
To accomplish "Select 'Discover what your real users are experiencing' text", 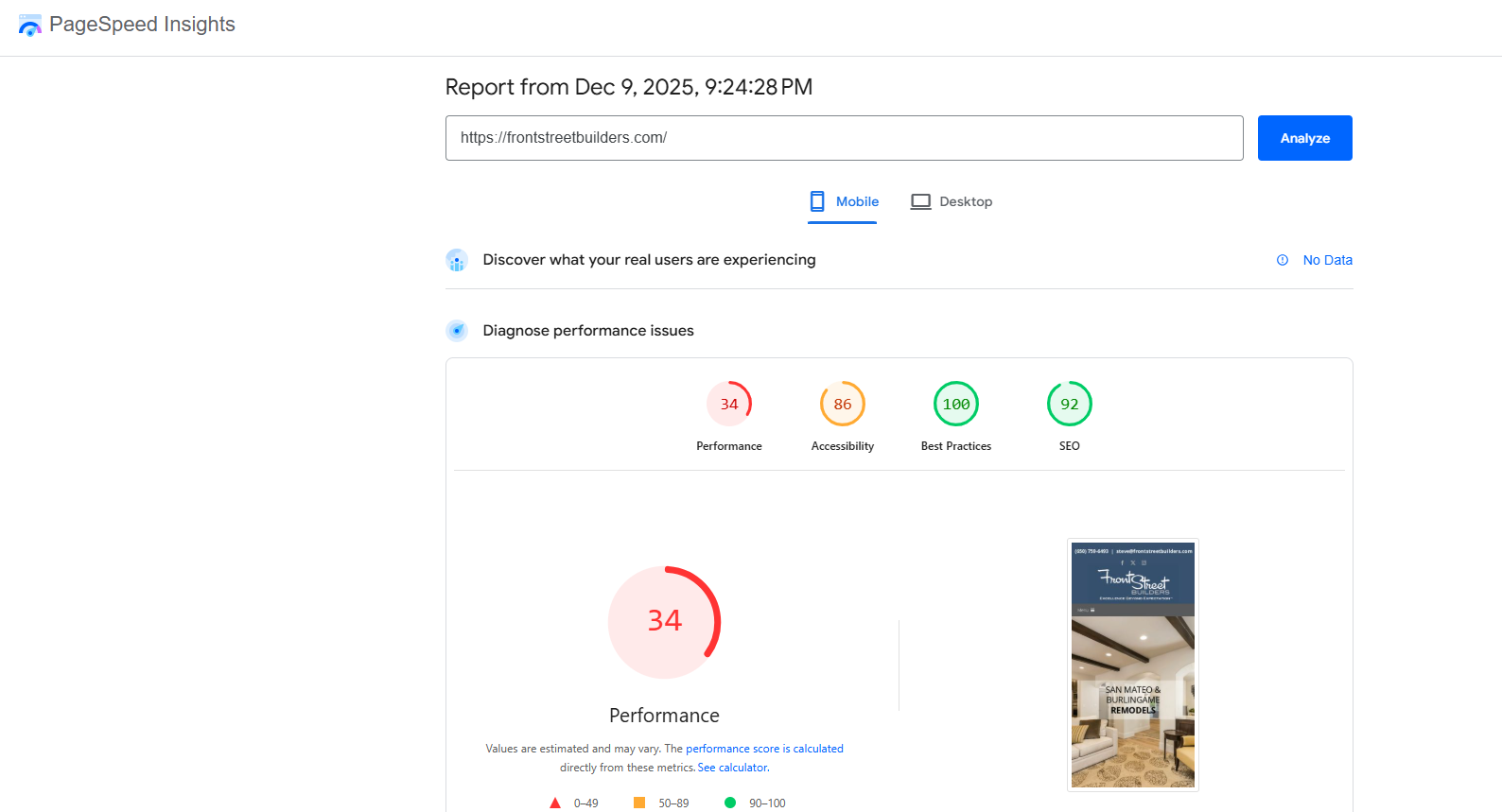I will 649,260.
